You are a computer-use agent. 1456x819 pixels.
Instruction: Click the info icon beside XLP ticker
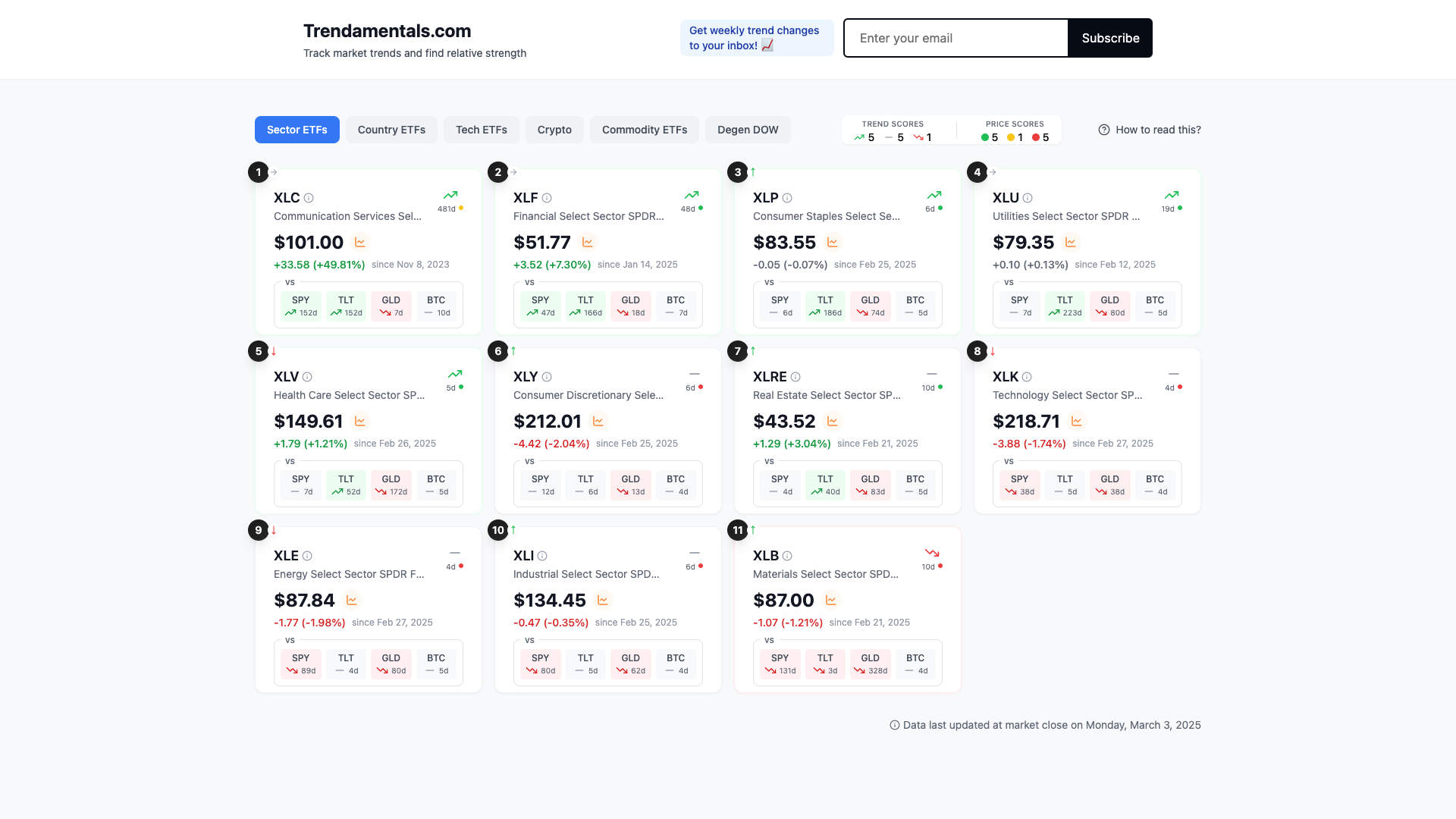pos(787,198)
